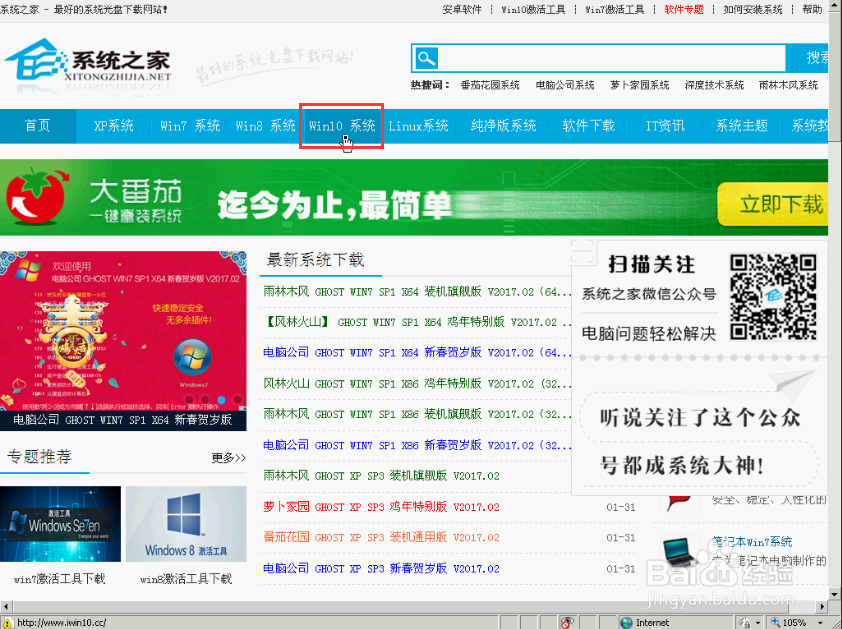
Task: Go to the 首页 navigation tab
Action: coord(38,126)
